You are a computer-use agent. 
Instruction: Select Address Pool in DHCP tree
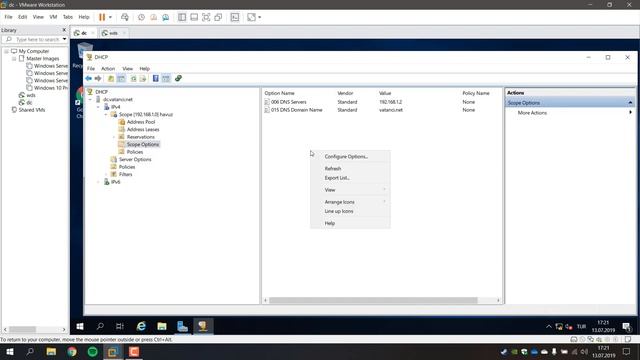pyautogui.click(x=141, y=122)
